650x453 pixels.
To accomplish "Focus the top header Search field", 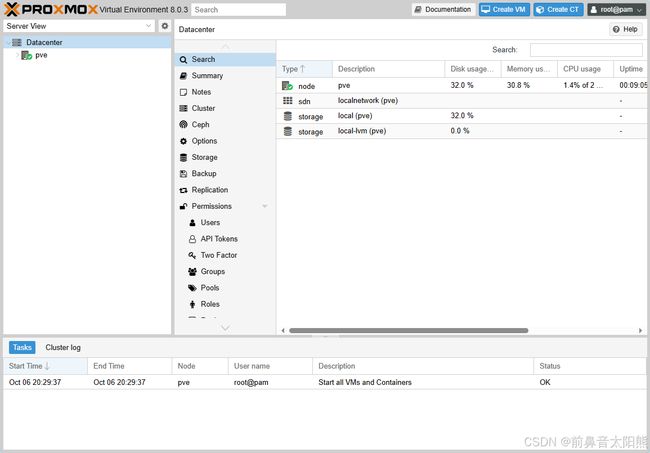I will (x=238, y=10).
